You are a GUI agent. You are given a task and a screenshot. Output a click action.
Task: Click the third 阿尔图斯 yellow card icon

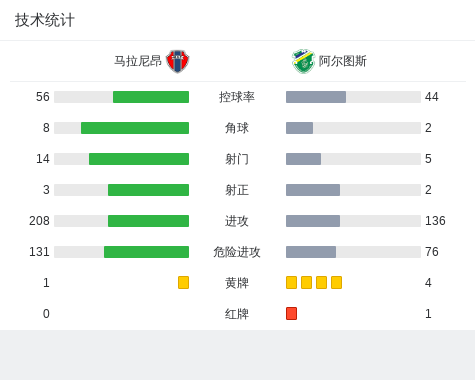coord(321,282)
